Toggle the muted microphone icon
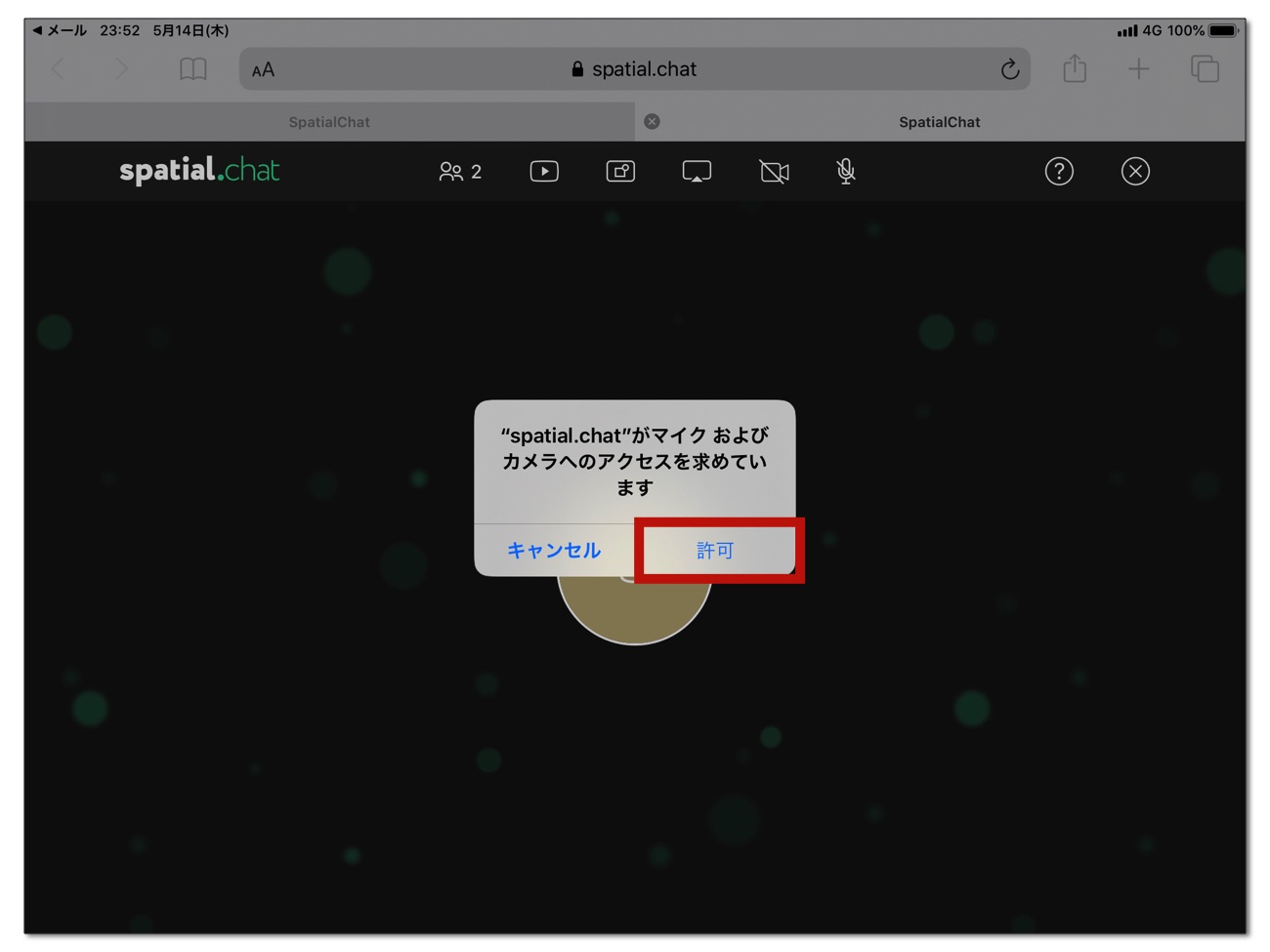The width and height of the screenshot is (1270, 952). [846, 172]
